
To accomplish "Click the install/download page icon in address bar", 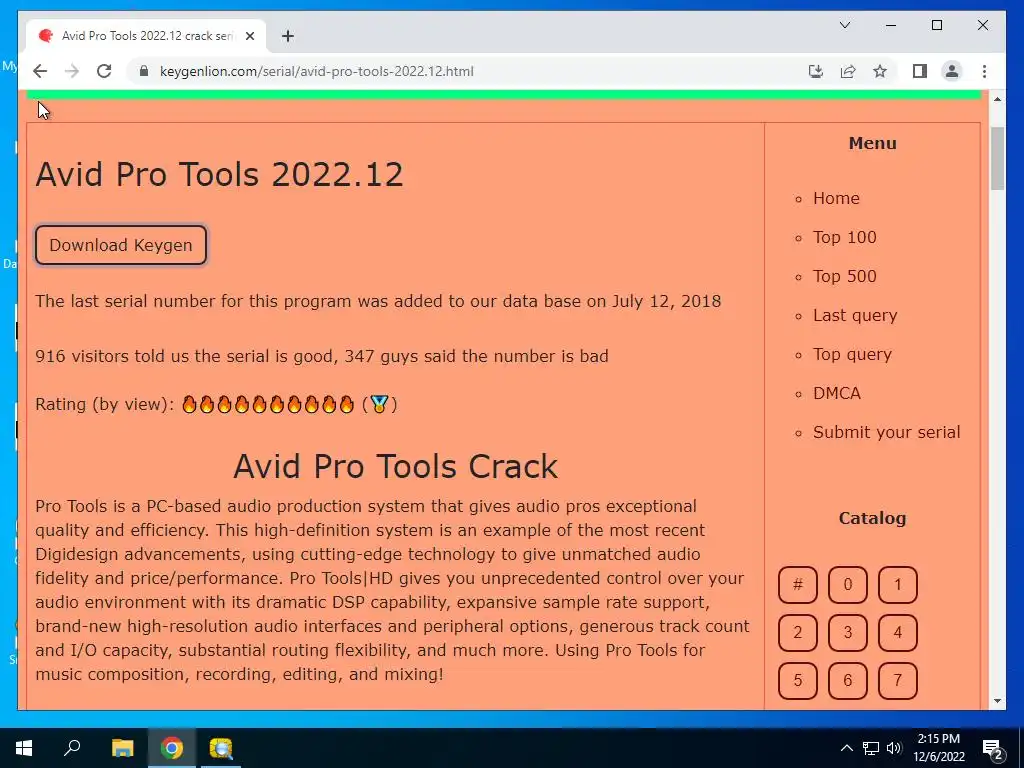I will [815, 71].
